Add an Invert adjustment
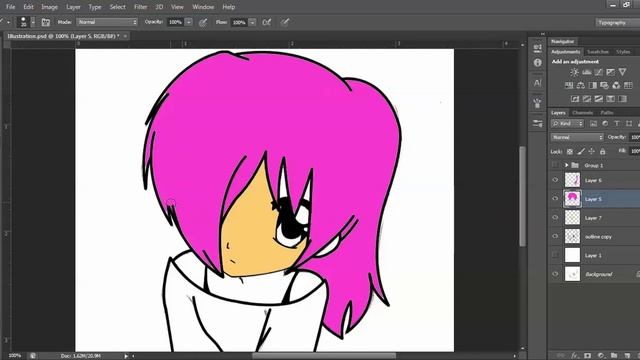The width and height of the screenshot is (640, 360). [575, 99]
